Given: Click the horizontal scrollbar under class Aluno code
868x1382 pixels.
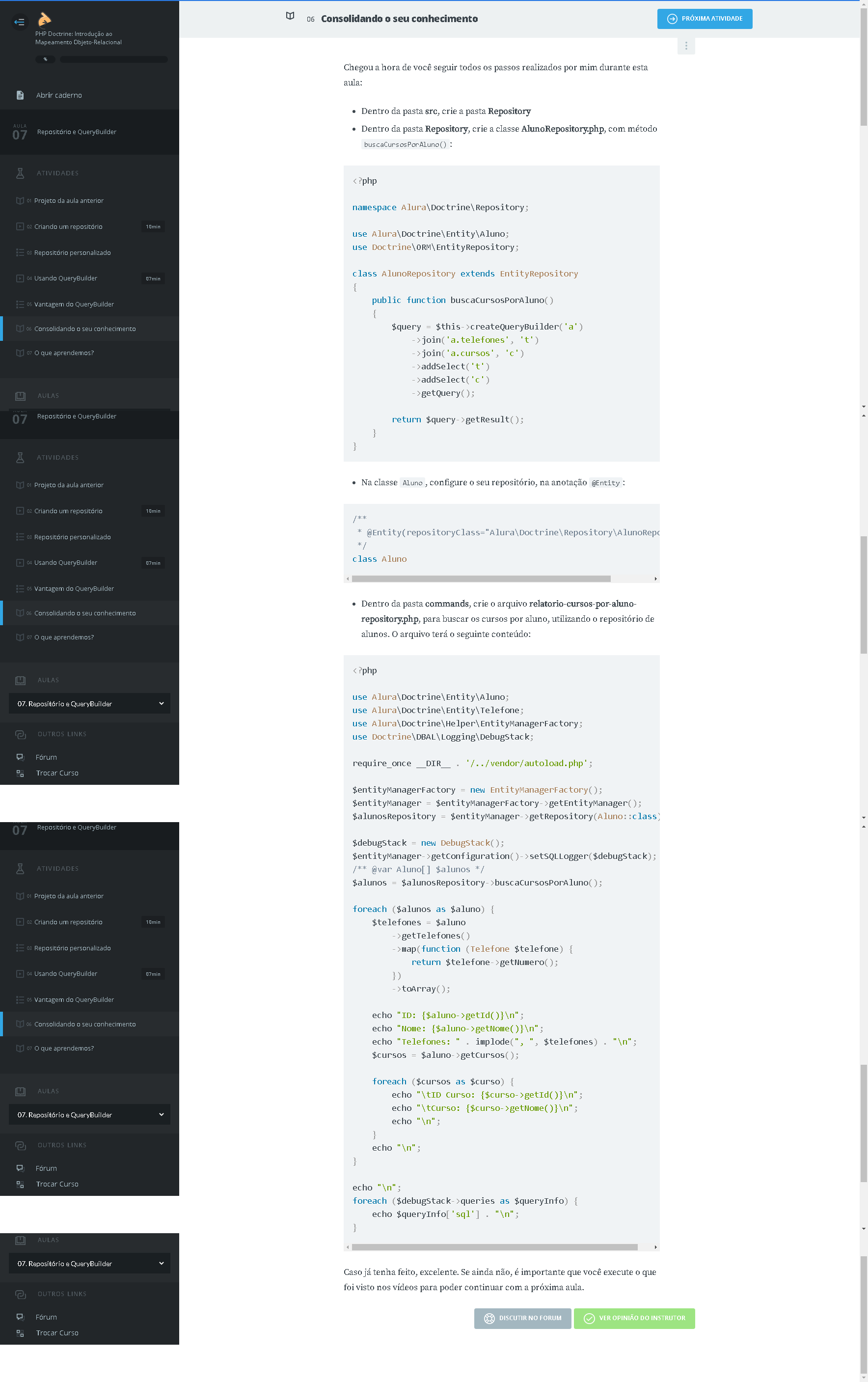Looking at the screenshot, I should tap(481, 579).
